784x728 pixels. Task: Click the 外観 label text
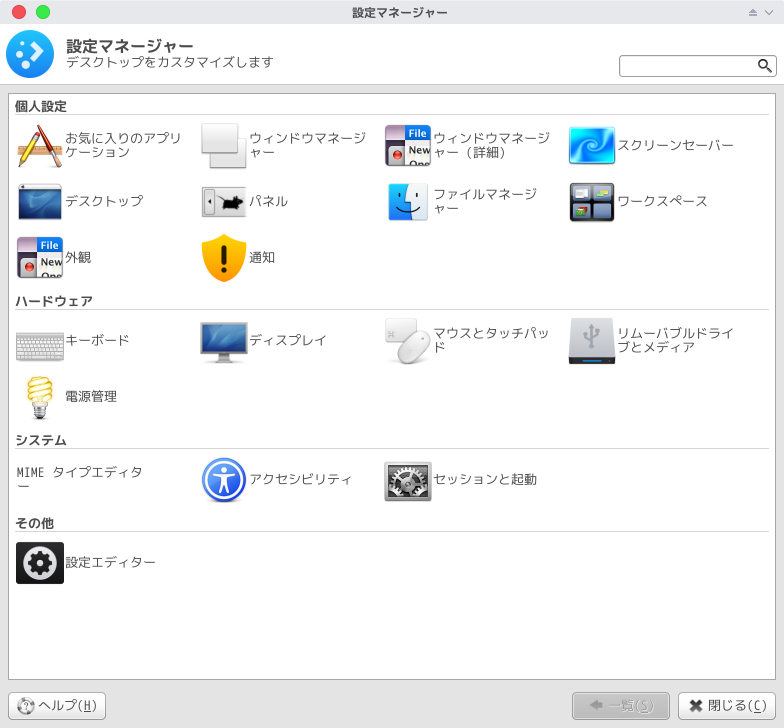pyautogui.click(x=78, y=257)
